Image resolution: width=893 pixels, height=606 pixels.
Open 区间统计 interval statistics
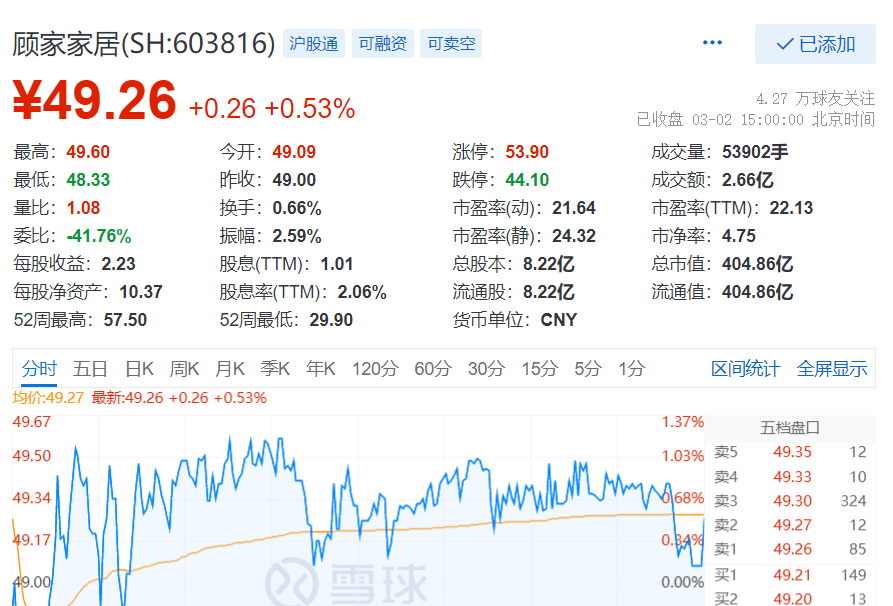tap(745, 369)
